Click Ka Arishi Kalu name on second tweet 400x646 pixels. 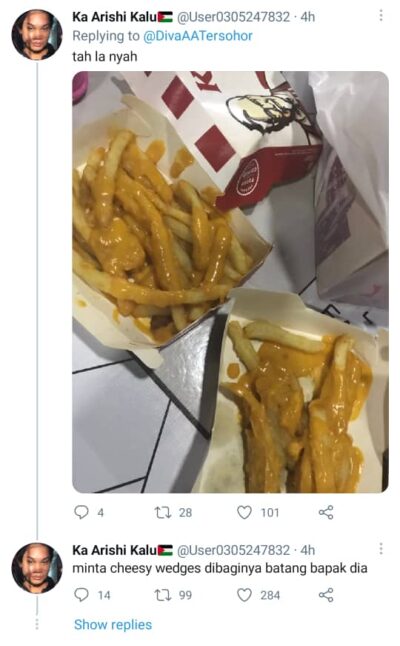coord(115,550)
